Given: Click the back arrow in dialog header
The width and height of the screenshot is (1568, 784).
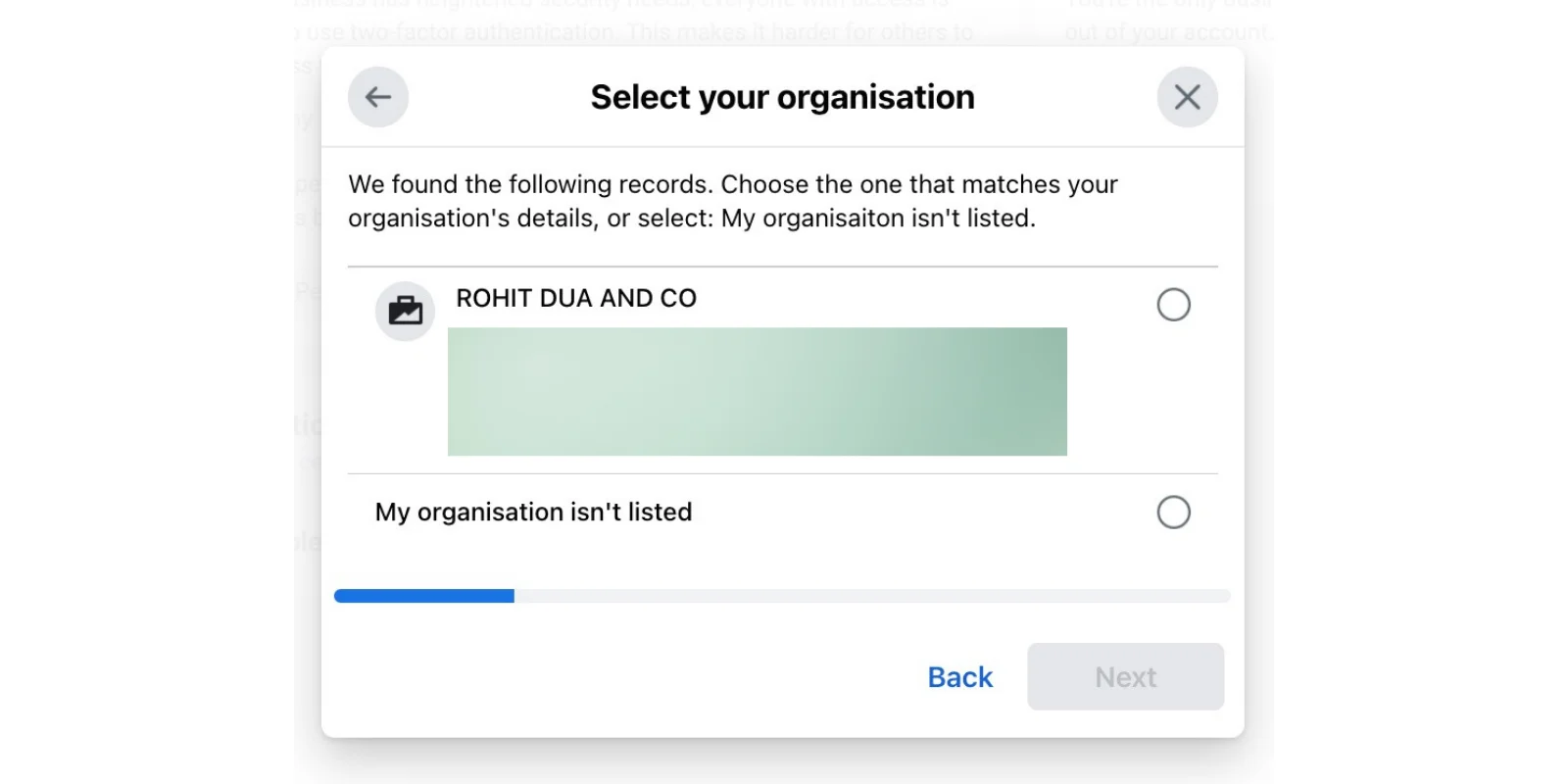Looking at the screenshot, I should click(x=378, y=97).
